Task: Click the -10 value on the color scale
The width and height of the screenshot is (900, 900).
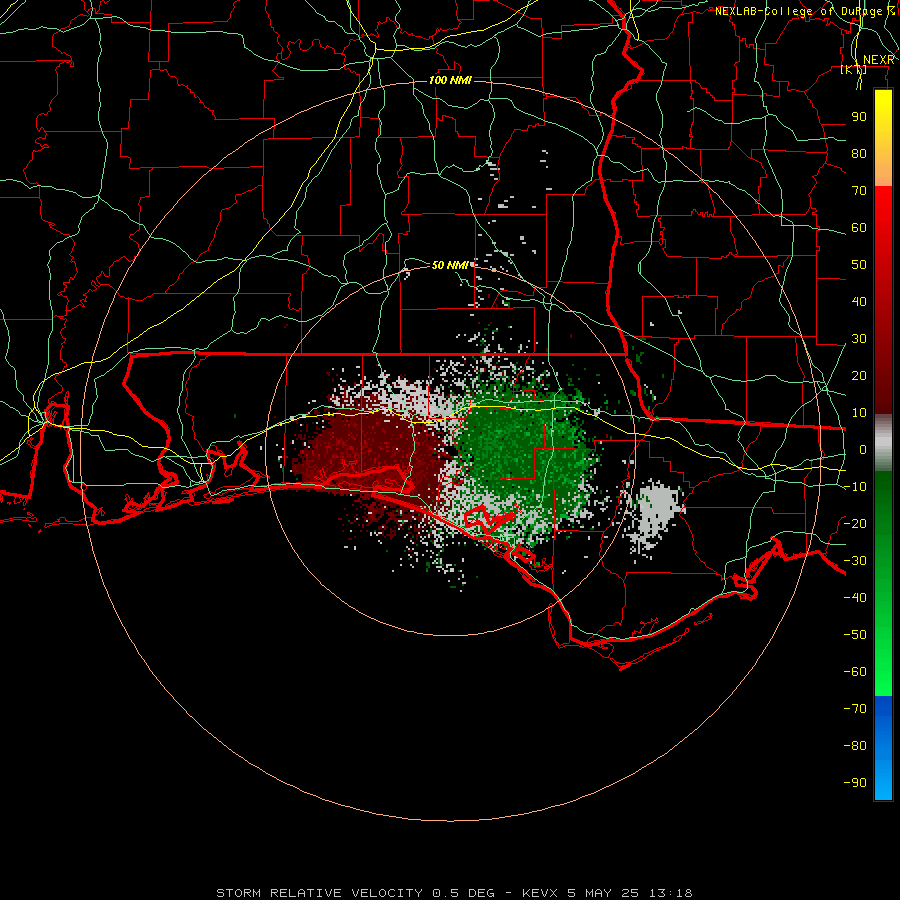Action: [x=855, y=487]
